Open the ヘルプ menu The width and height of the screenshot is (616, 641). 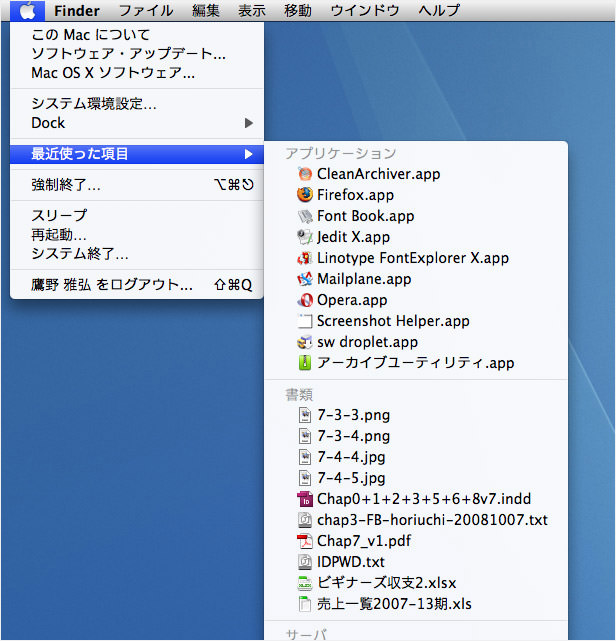pos(439,11)
